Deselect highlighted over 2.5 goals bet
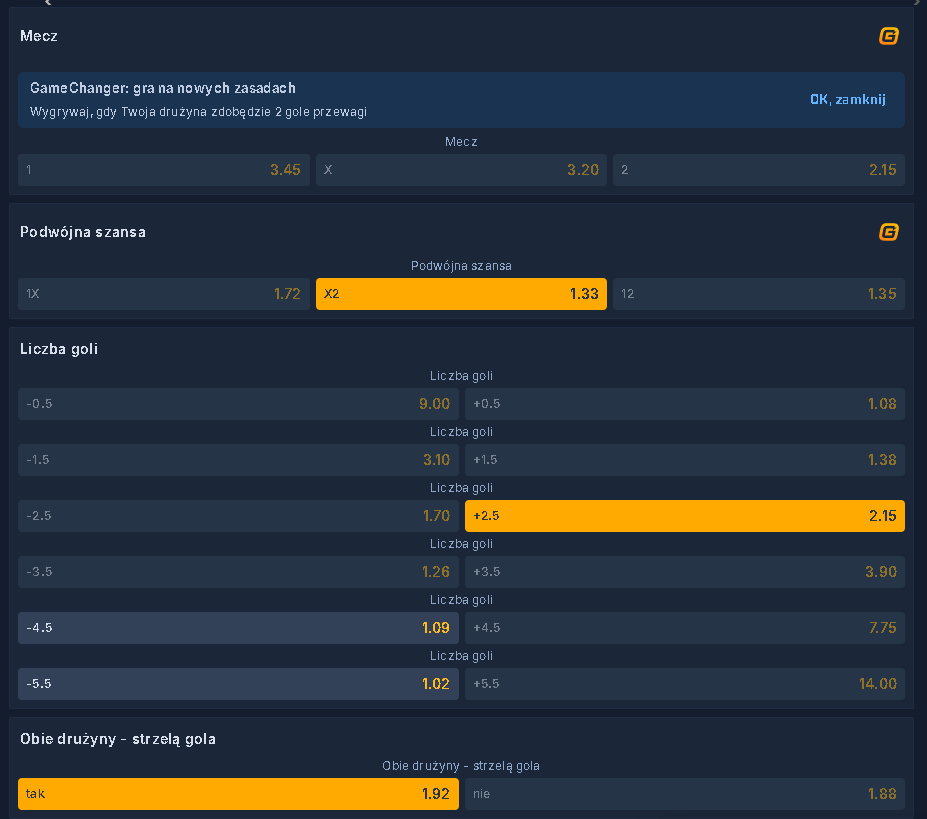The width and height of the screenshot is (927, 819). click(684, 516)
